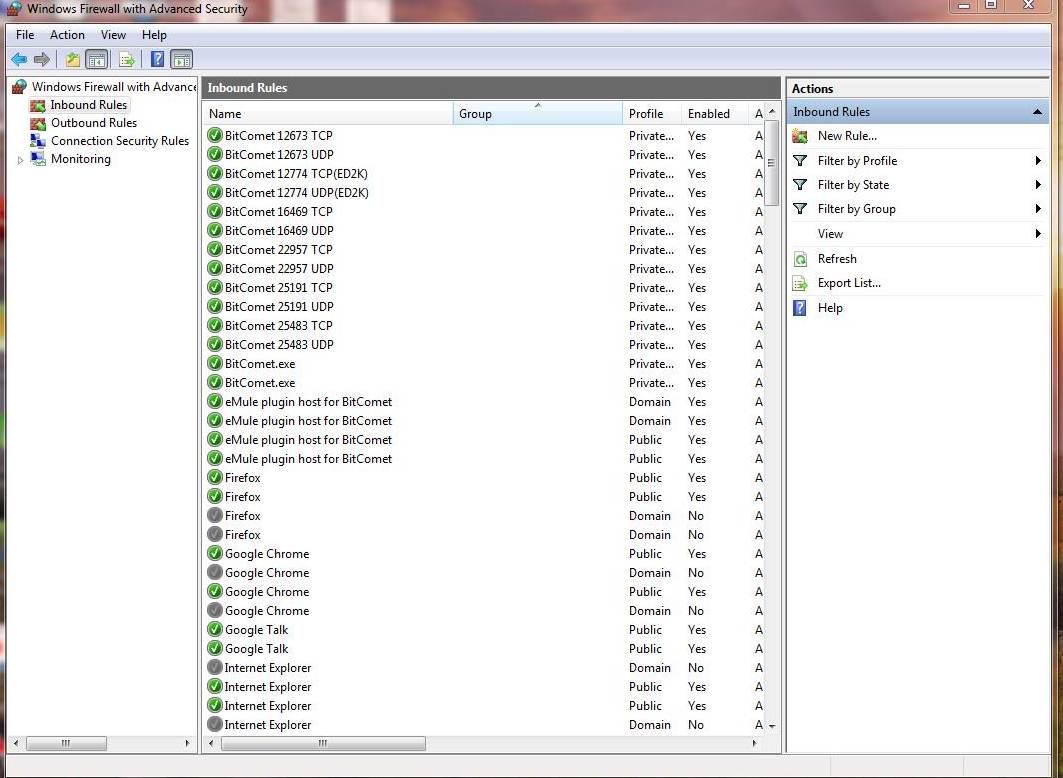The image size is (1063, 778).
Task: Sort by the Enabled column header
Action: click(715, 114)
